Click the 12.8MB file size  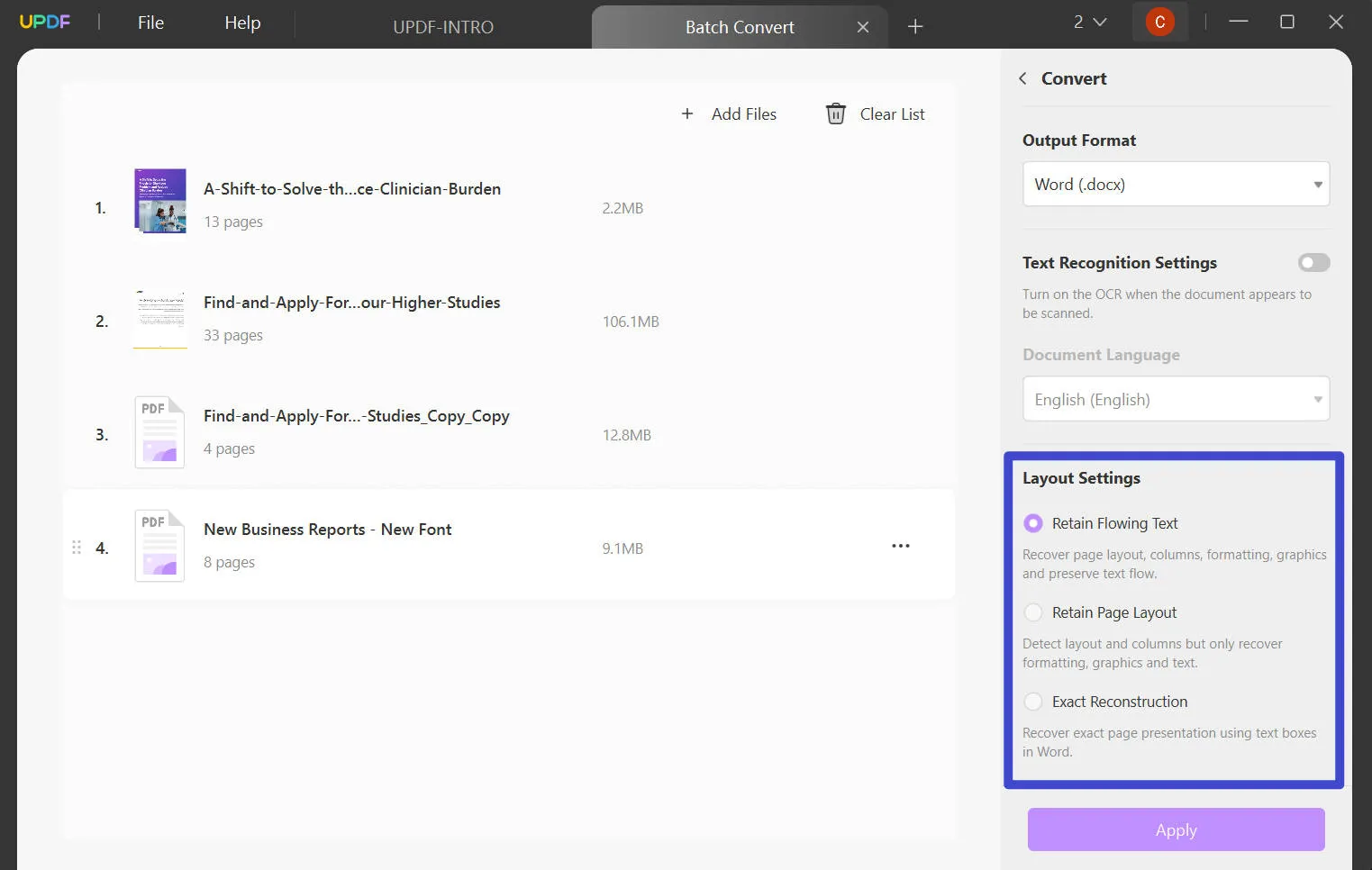click(x=627, y=435)
